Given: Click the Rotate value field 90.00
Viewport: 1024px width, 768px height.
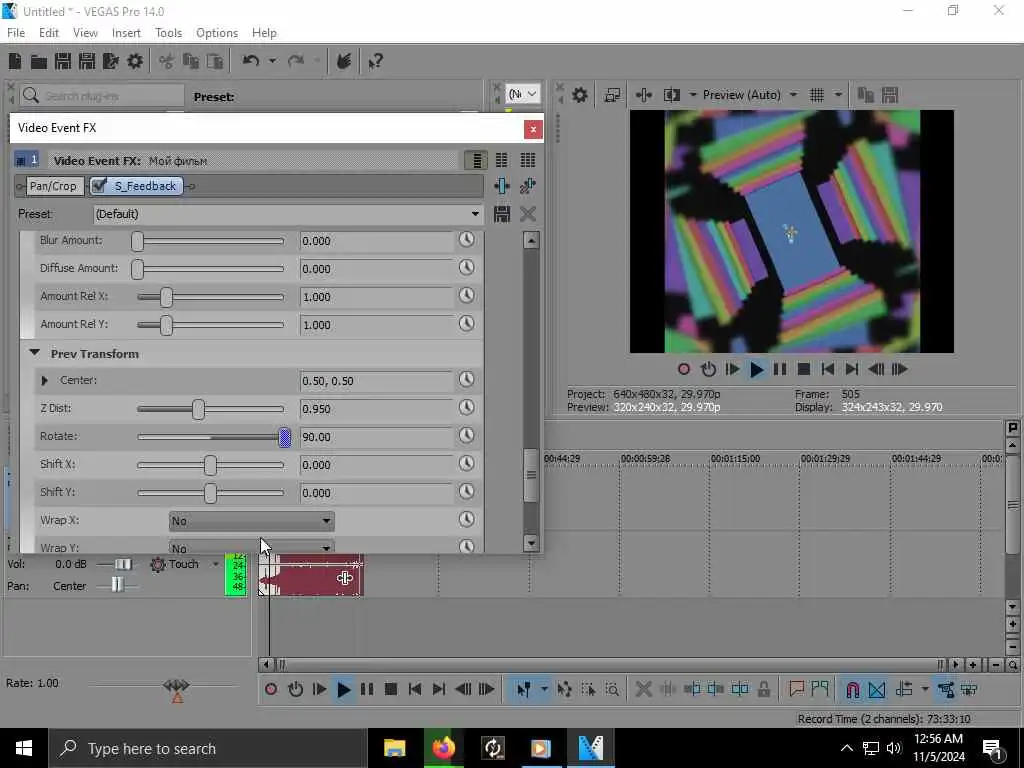Looking at the screenshot, I should coord(376,437).
